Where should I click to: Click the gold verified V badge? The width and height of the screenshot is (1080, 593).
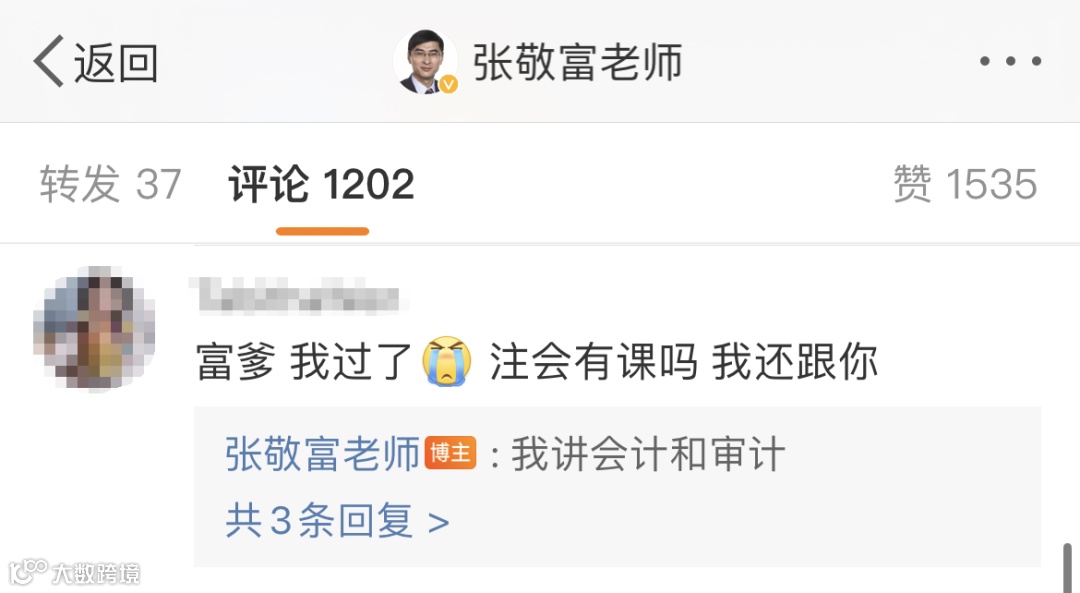(448, 84)
